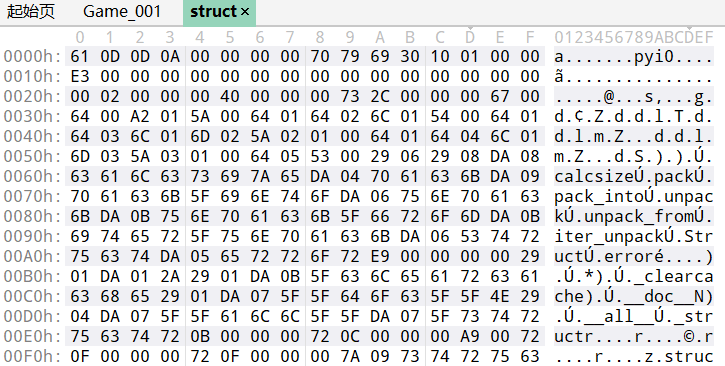Screen dimensions: 725x366
Task: Close the struct tab
Action: (x=245, y=12)
